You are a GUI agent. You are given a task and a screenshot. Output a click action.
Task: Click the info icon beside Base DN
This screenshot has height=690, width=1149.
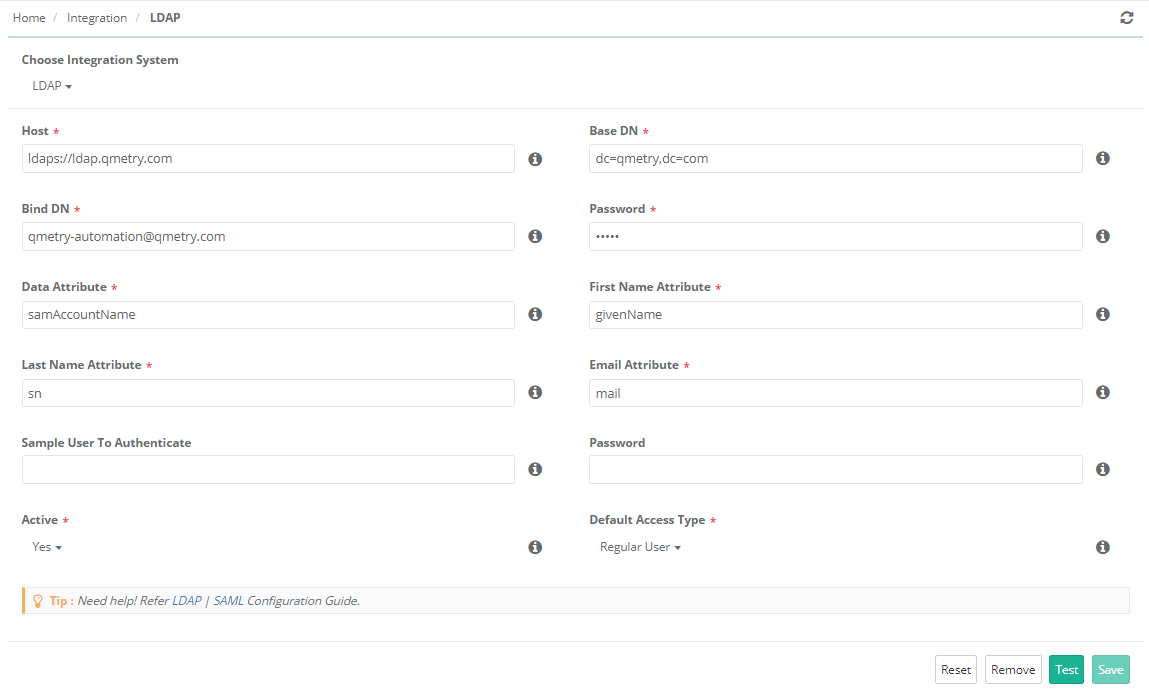1103,159
